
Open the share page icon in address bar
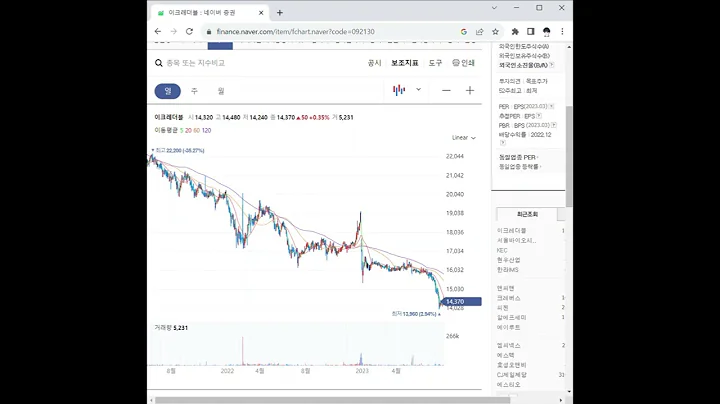click(x=480, y=32)
